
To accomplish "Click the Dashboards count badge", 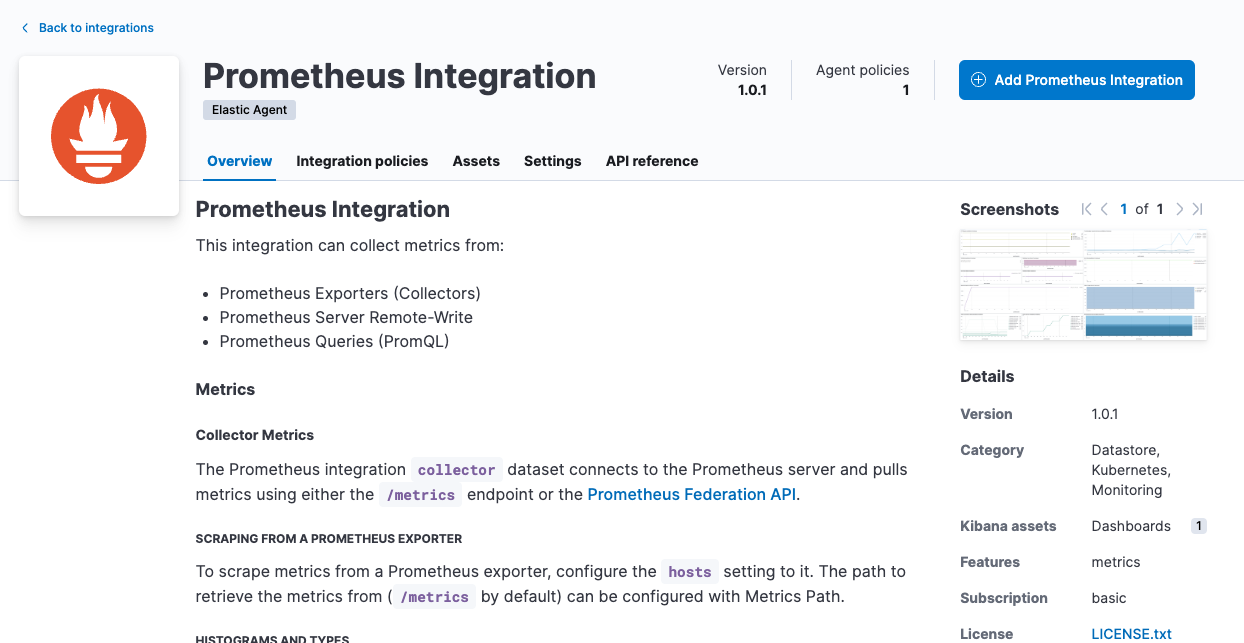I will click(1198, 525).
